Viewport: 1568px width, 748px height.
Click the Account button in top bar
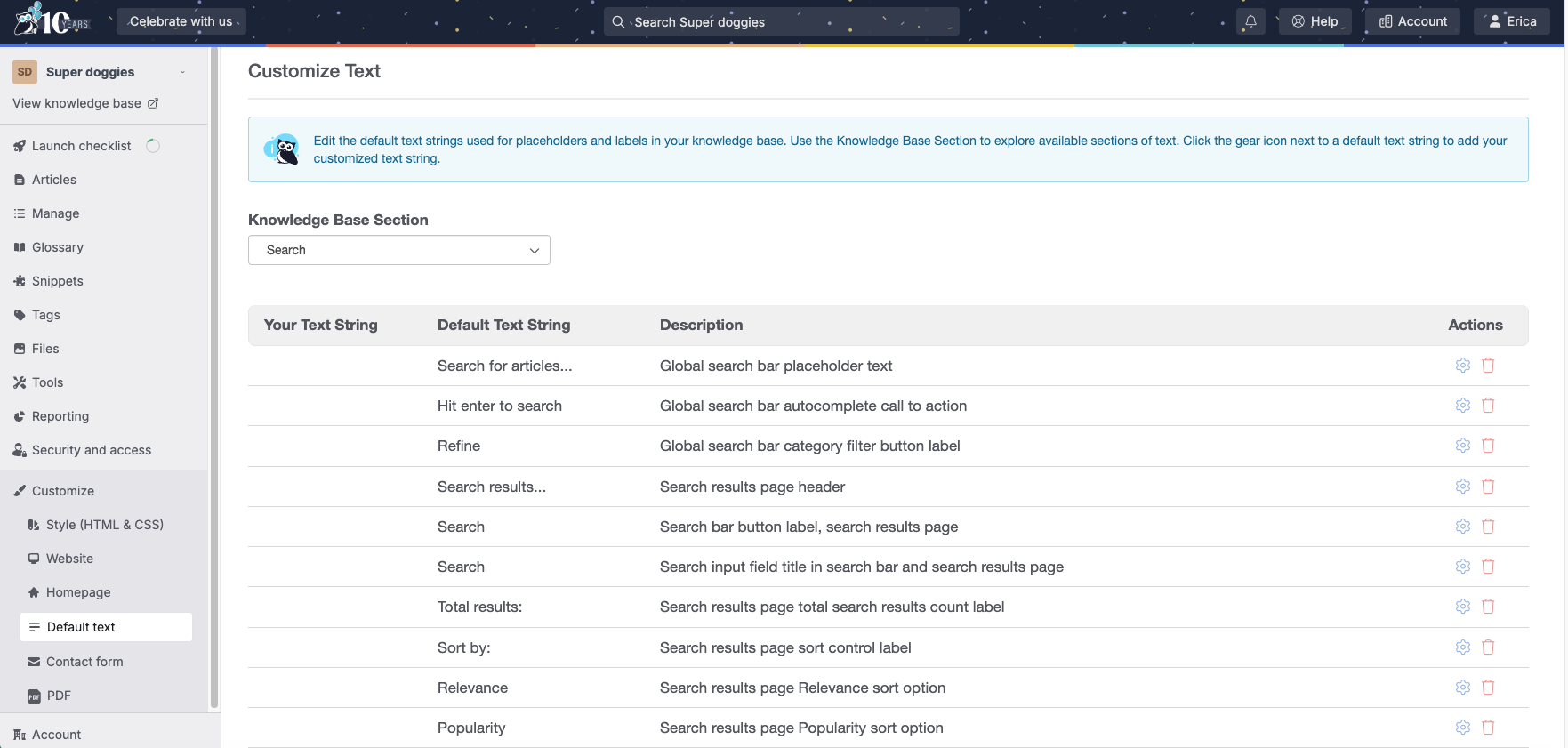click(1412, 21)
